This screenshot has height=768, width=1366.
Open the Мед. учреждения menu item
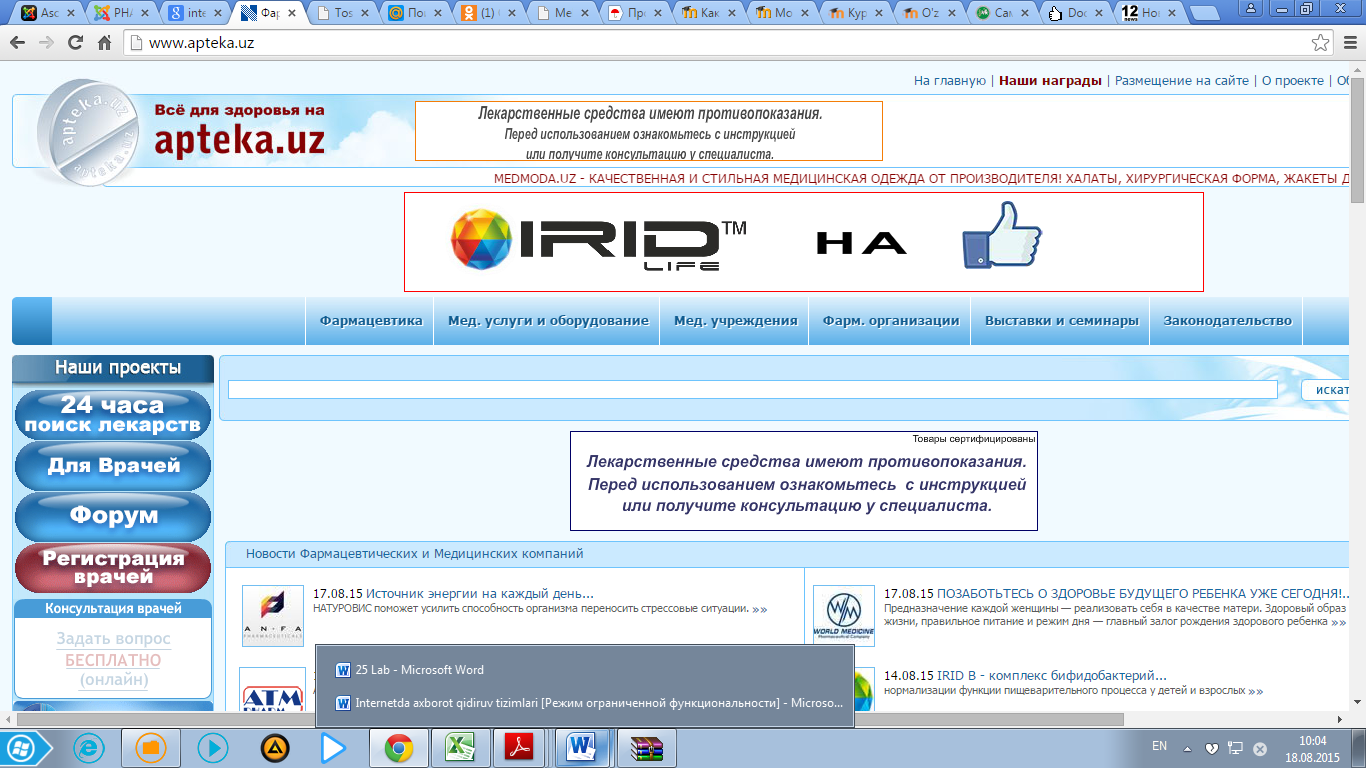point(735,321)
